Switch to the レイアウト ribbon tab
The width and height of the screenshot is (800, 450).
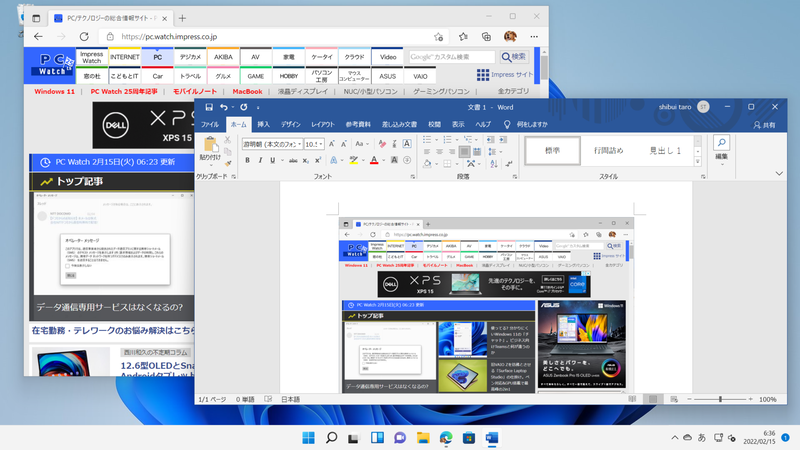[323, 124]
